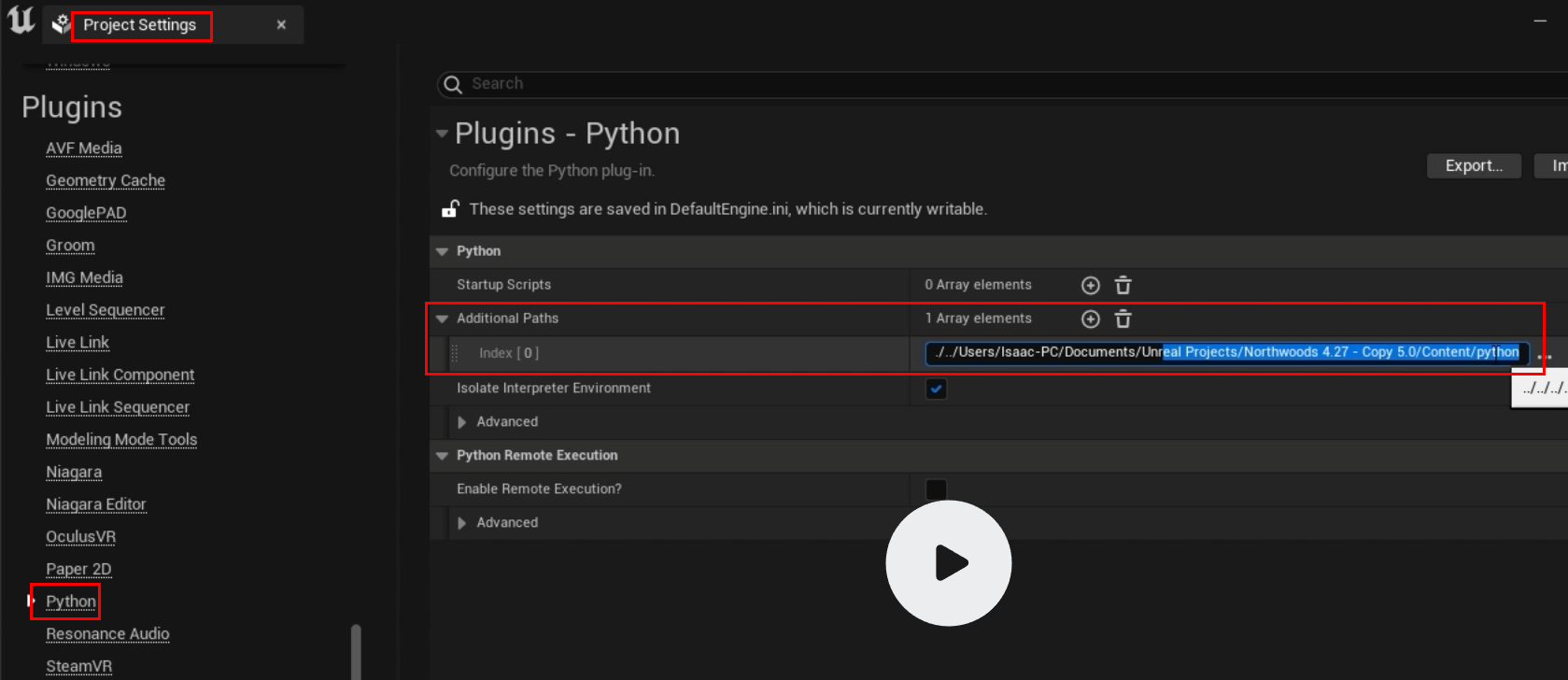The width and height of the screenshot is (1568, 680).
Task: Open Modeling Mode Tools settings
Action: click(121, 439)
